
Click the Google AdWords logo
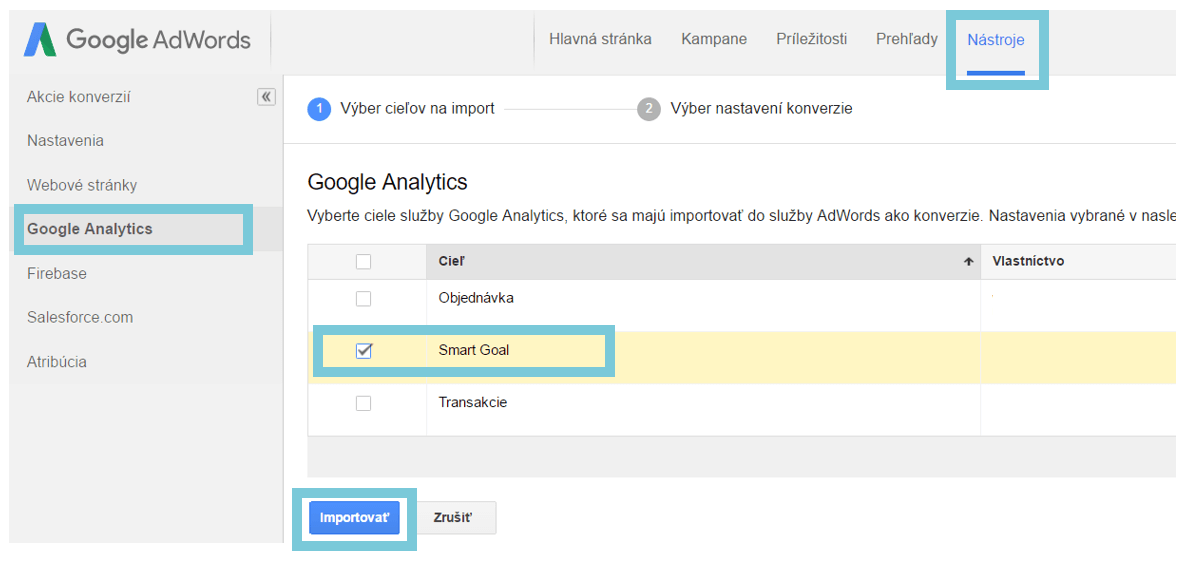[x=138, y=40]
